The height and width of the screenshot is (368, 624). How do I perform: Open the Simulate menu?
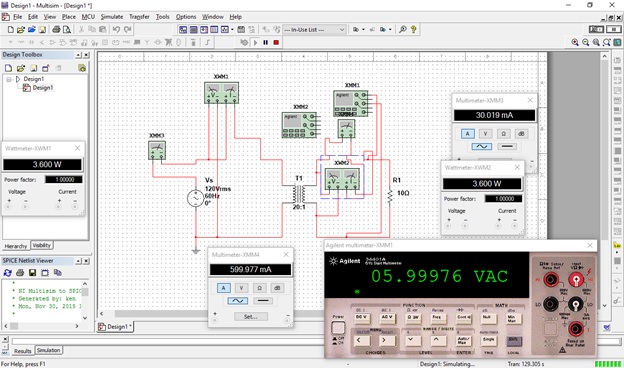coord(112,17)
